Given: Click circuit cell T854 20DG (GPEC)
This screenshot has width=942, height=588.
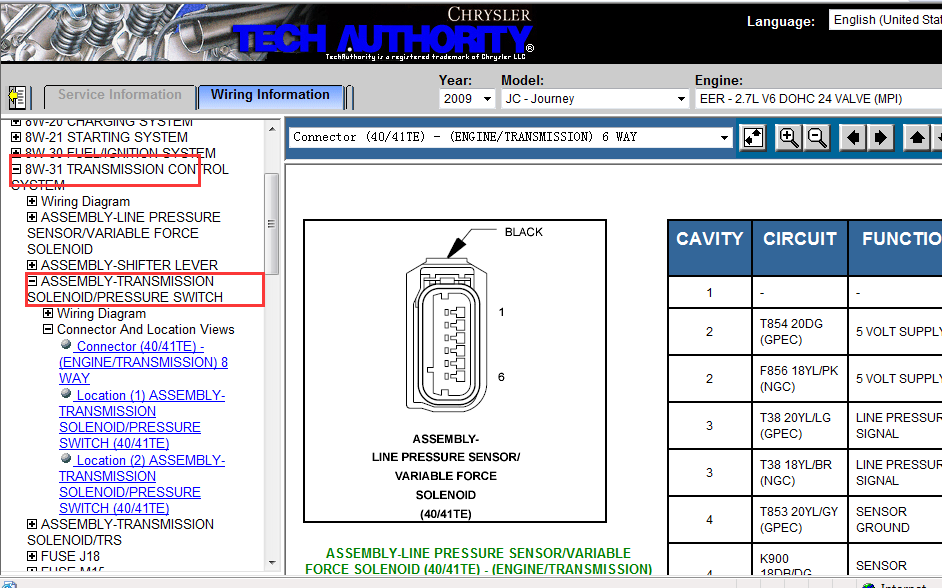Looking at the screenshot, I should click(800, 332).
